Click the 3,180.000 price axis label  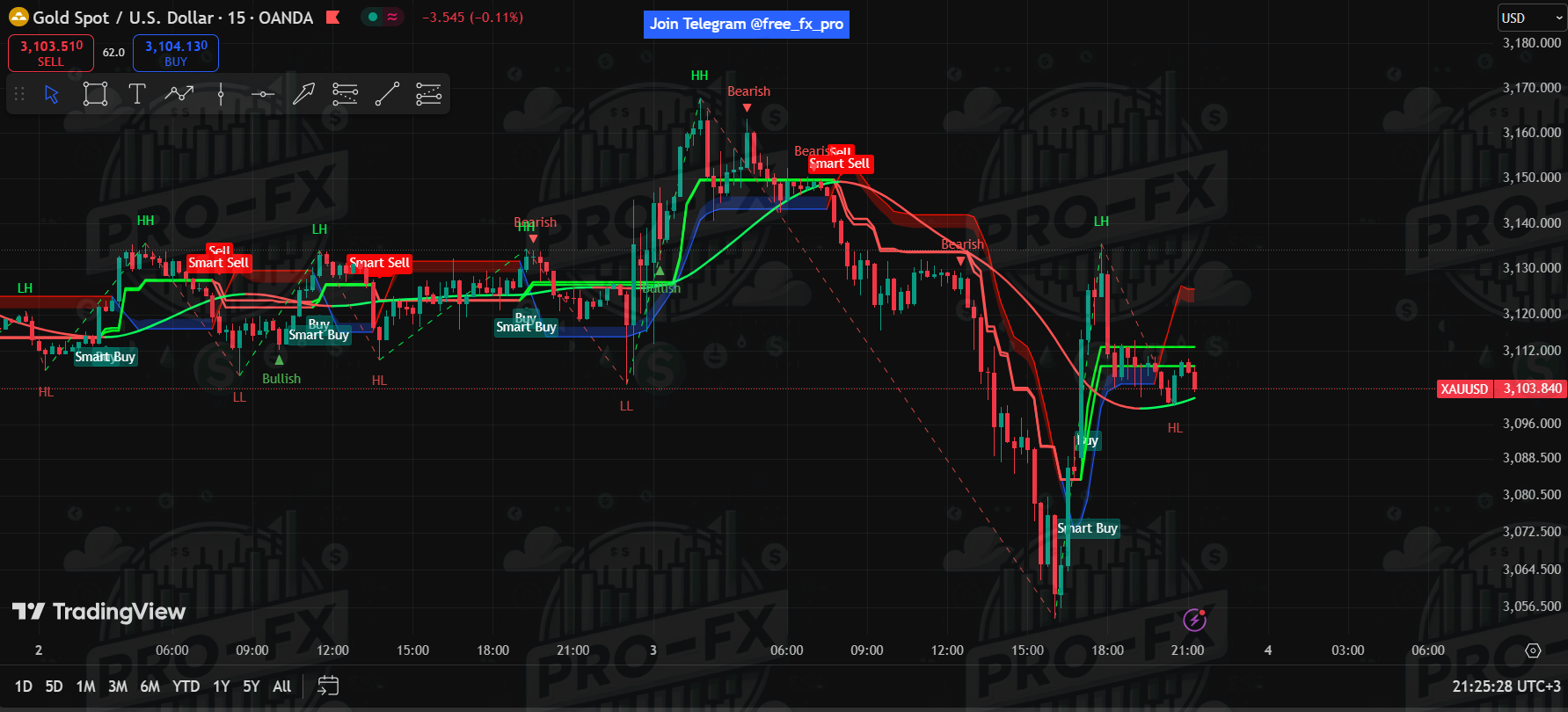point(1532,43)
